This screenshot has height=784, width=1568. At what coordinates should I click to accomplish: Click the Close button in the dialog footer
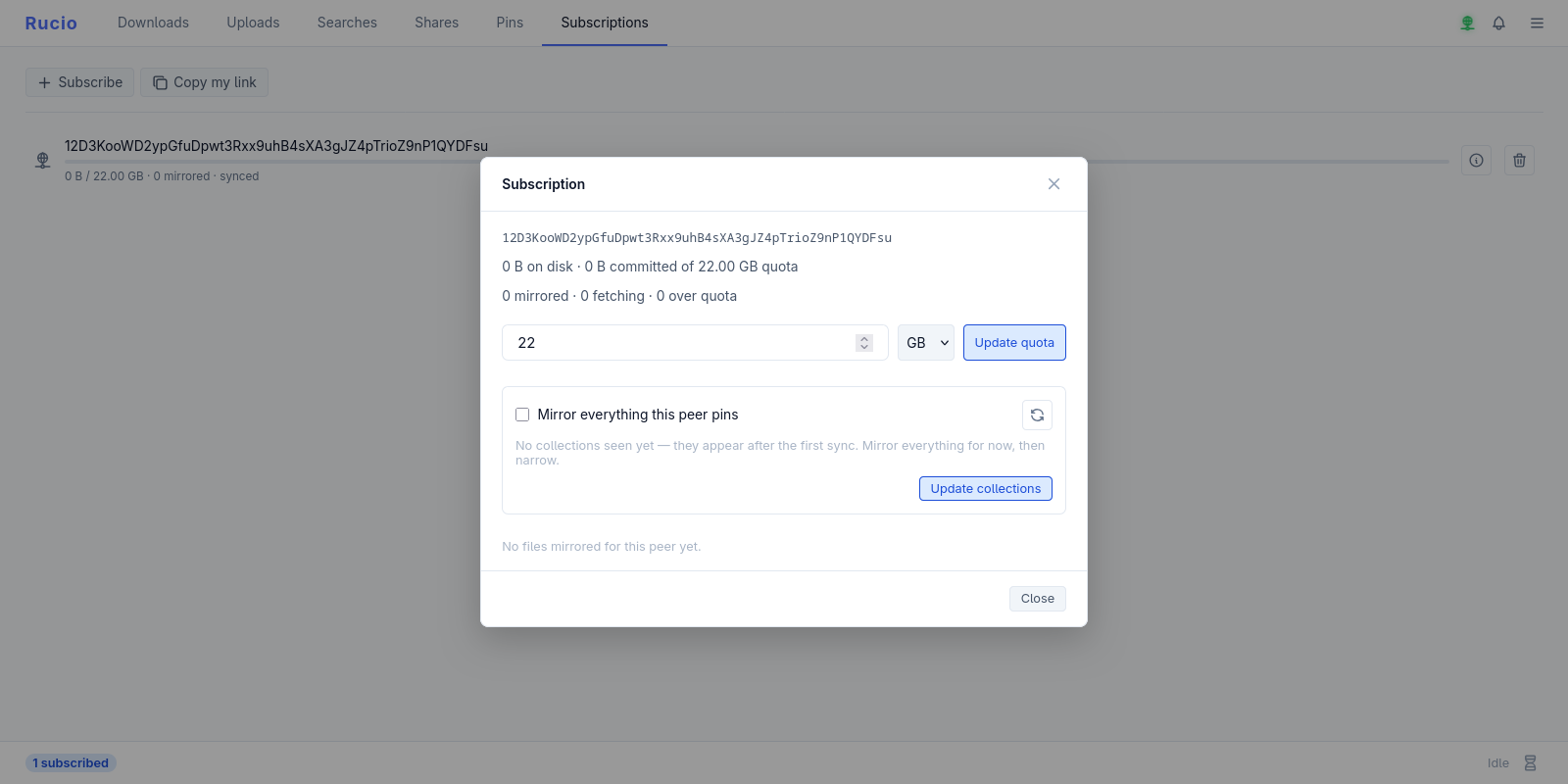pos(1038,599)
